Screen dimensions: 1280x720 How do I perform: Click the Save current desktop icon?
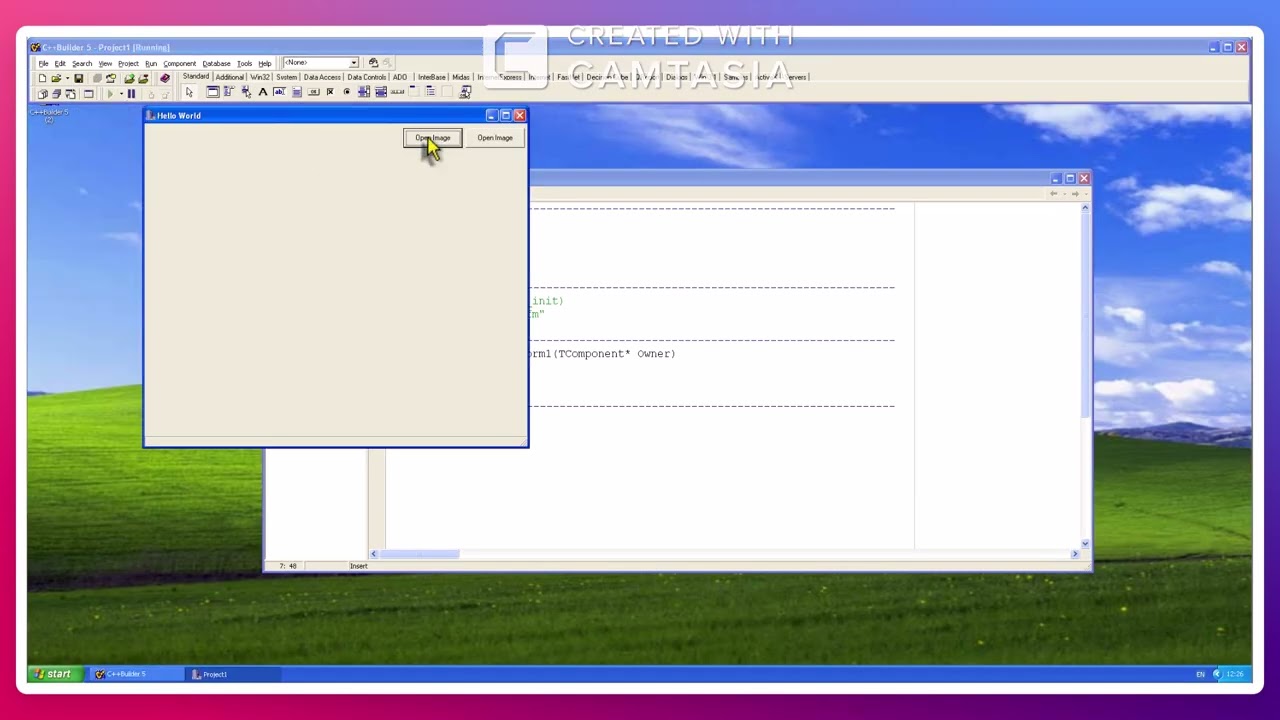click(x=373, y=62)
